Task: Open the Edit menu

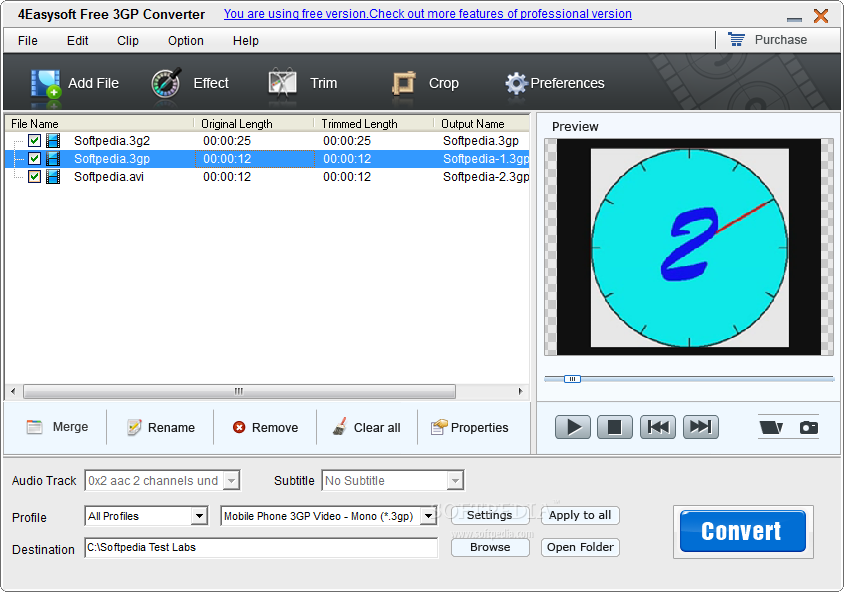Action: (78, 40)
